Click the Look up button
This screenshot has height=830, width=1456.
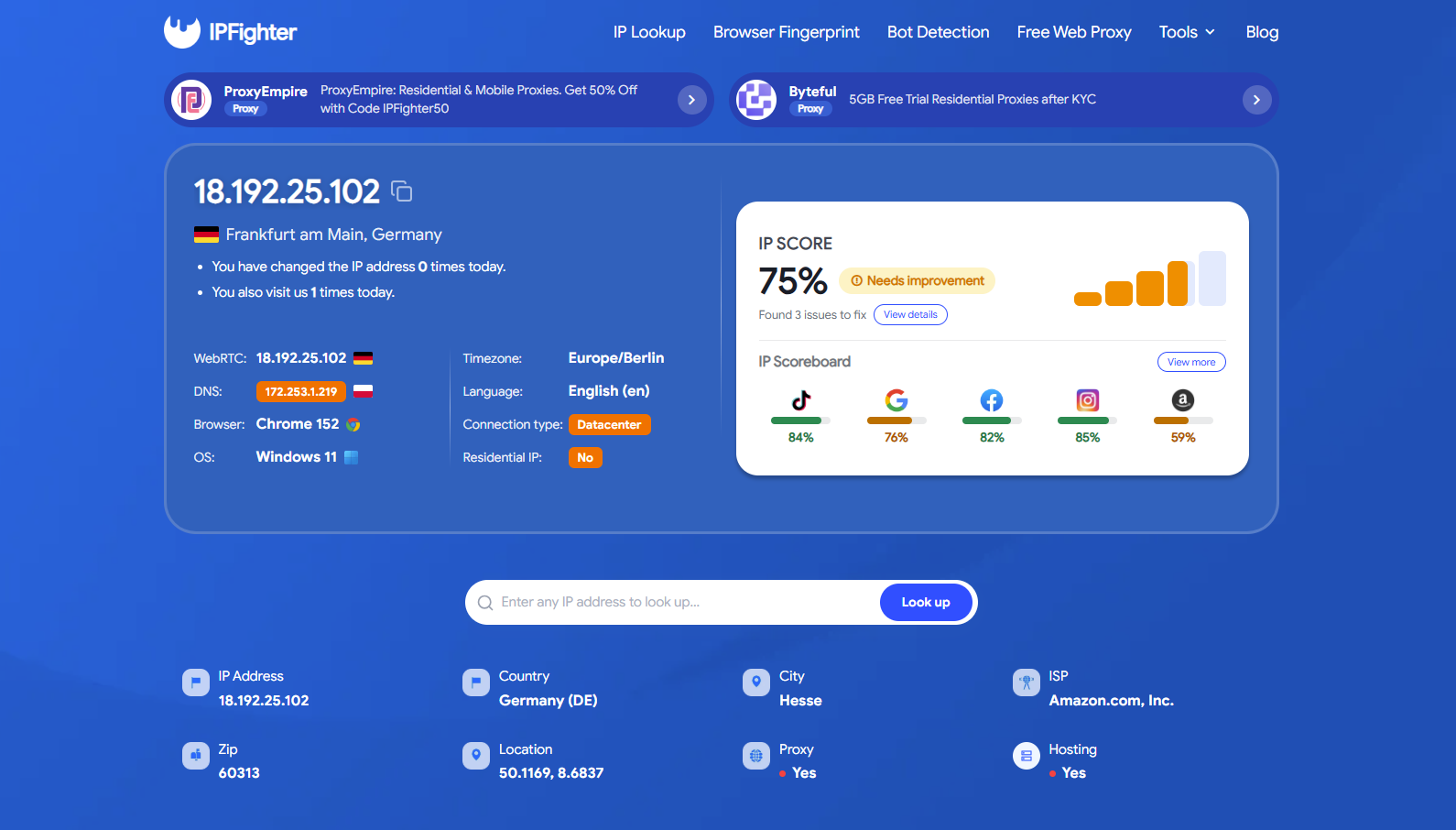click(x=926, y=602)
